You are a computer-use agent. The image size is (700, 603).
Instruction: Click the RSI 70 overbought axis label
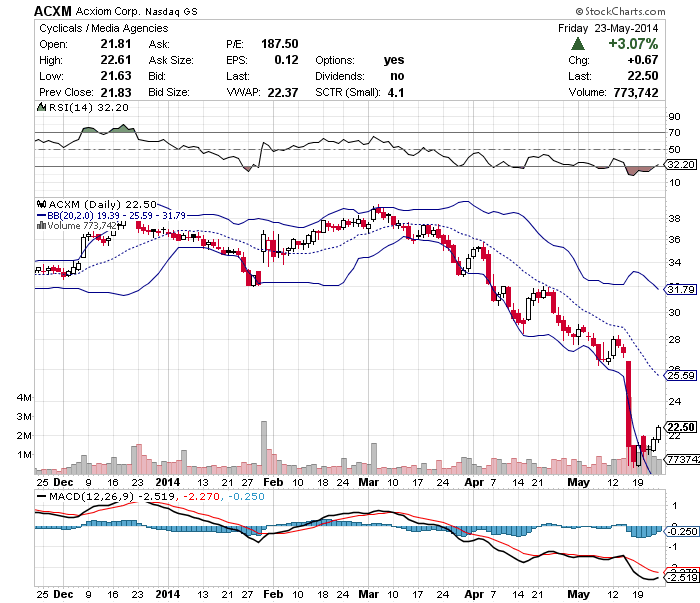coord(674,133)
